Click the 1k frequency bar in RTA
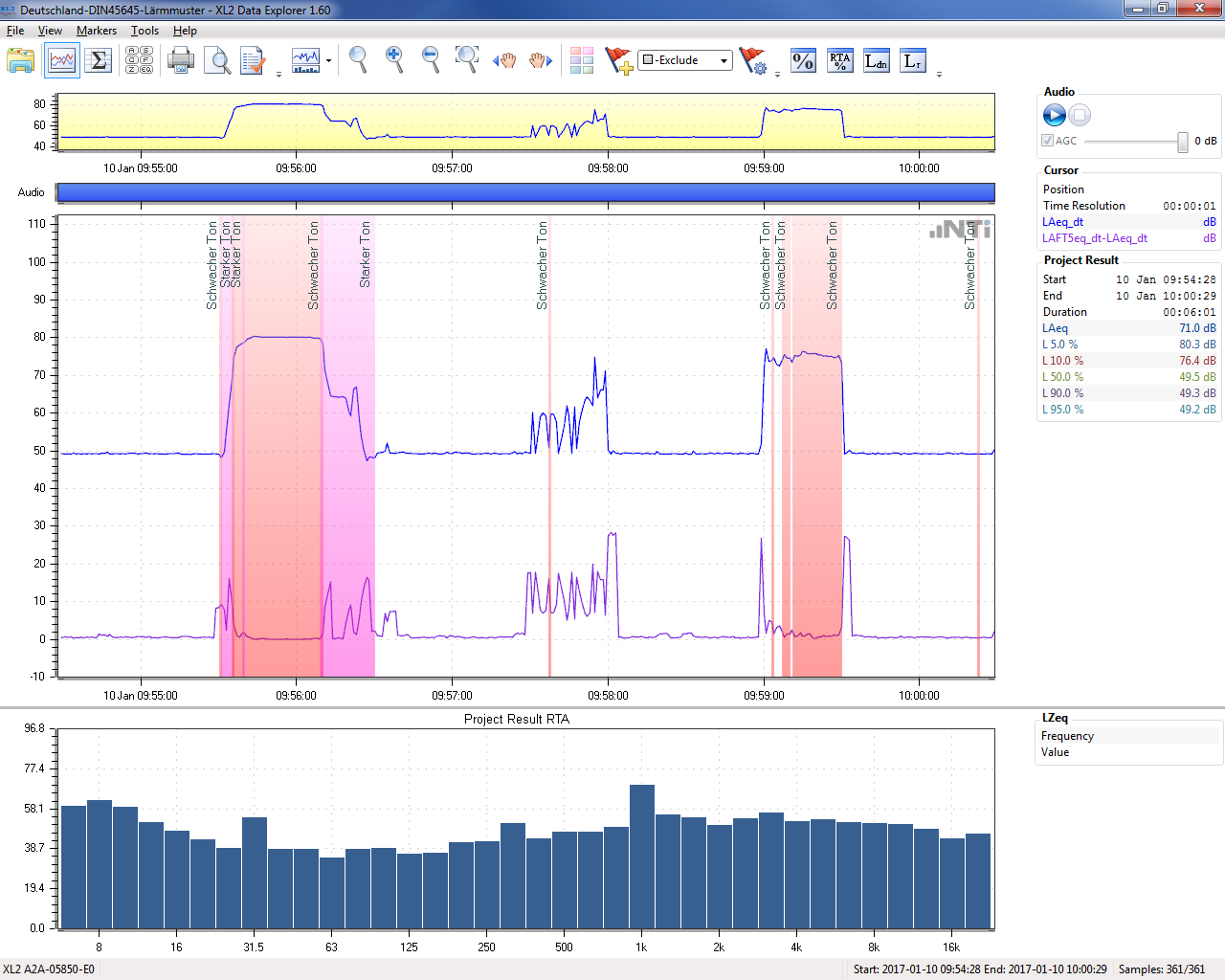This screenshot has width=1225, height=980. click(x=641, y=857)
